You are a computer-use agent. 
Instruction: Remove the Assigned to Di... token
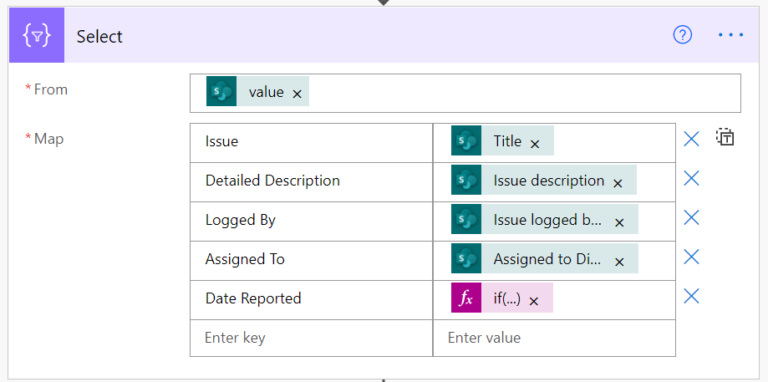click(x=619, y=262)
